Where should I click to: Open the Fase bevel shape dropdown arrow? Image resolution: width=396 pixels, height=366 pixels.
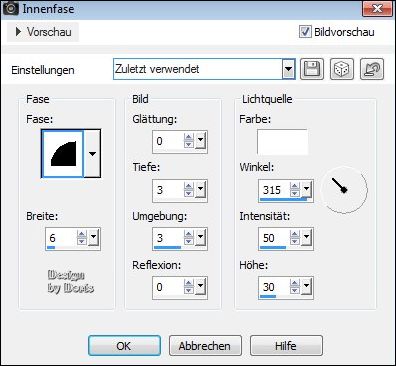click(92, 154)
